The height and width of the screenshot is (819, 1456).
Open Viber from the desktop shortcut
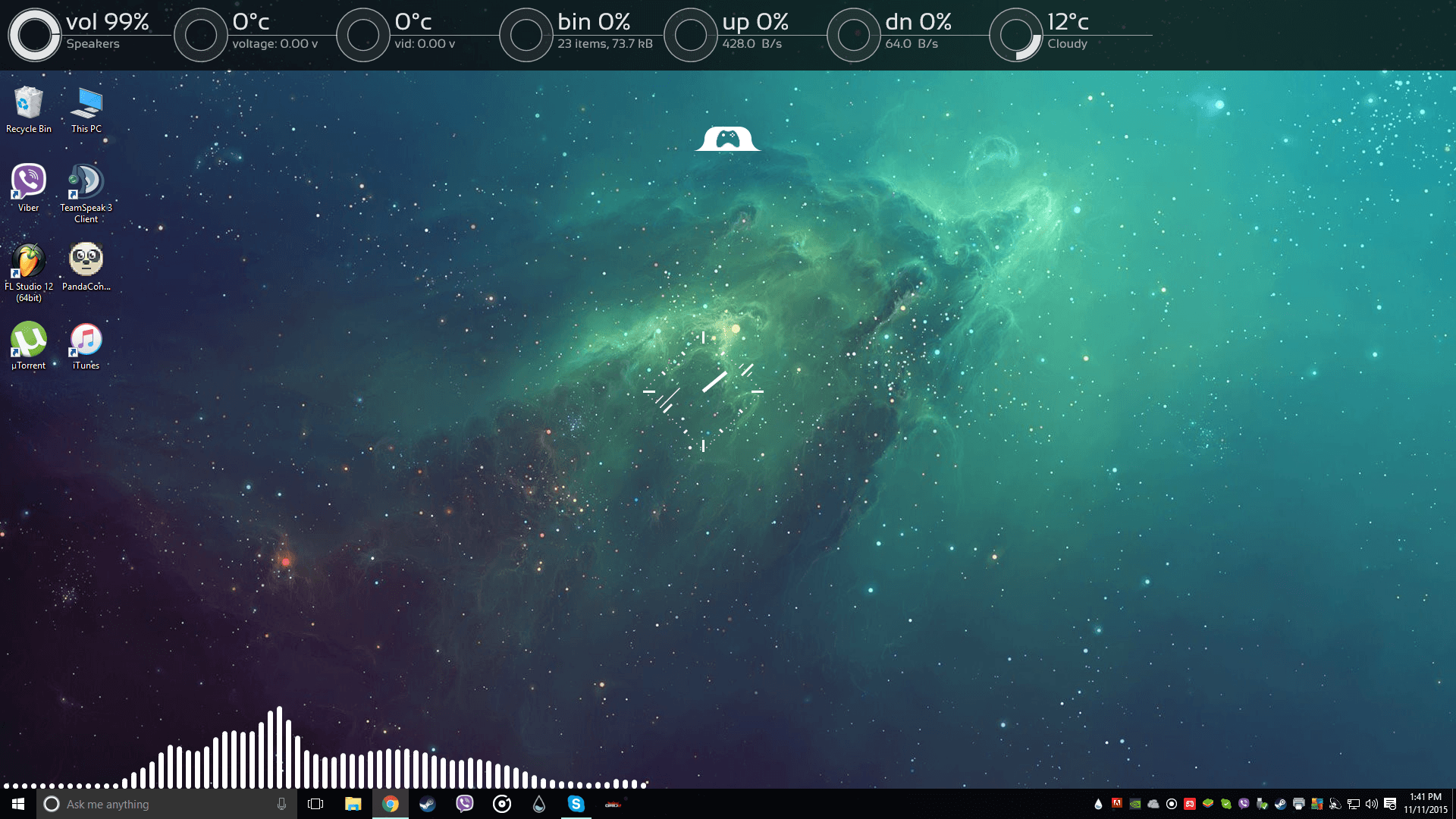coord(28,184)
